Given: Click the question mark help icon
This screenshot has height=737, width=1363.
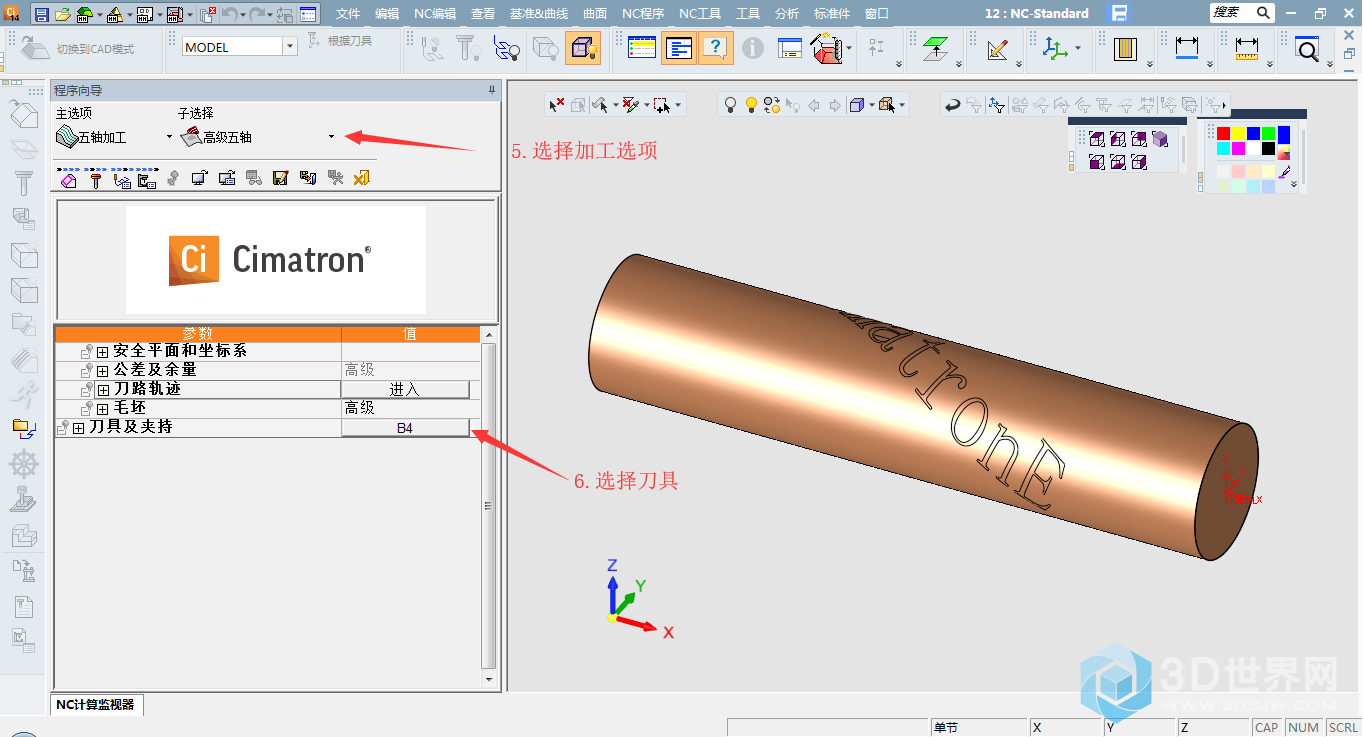Looking at the screenshot, I should pyautogui.click(x=715, y=48).
